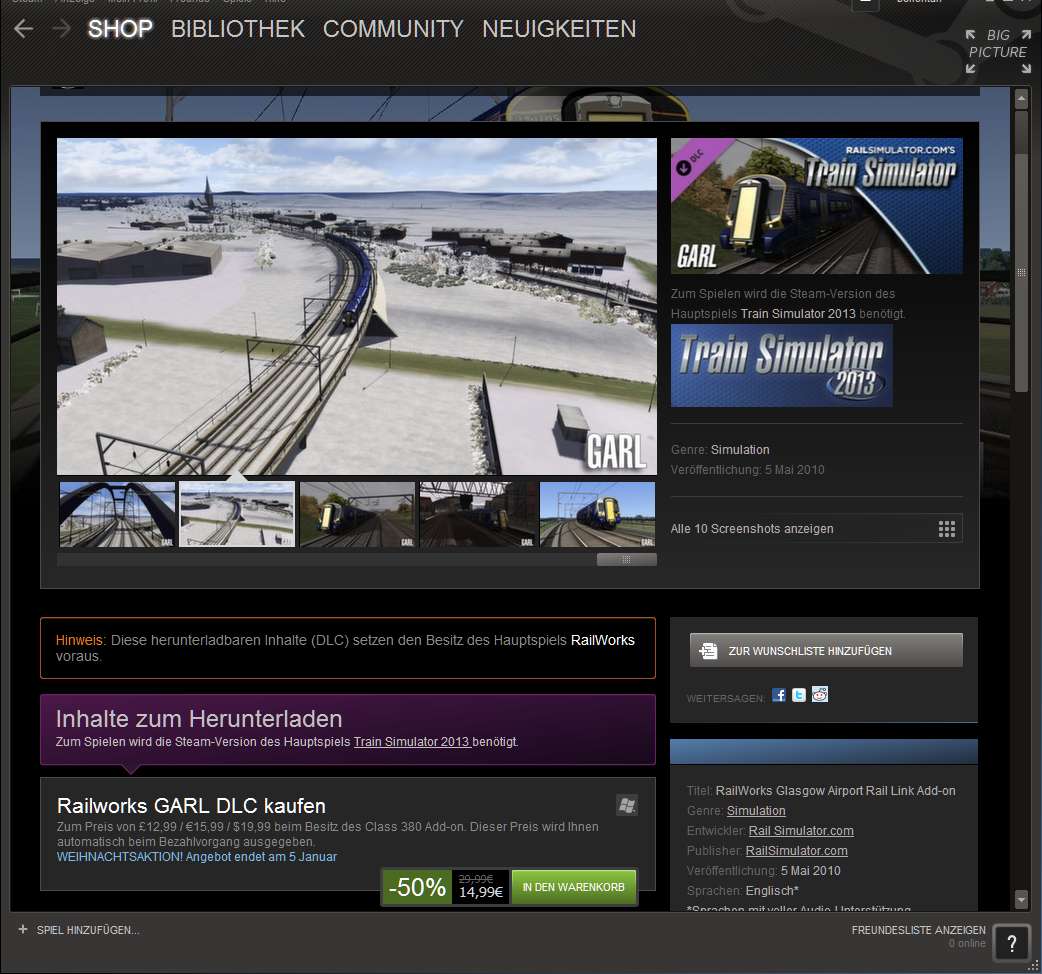This screenshot has width=1042, height=974.
Task: Select the blue-sky train screenshot thumbnail
Action: click(x=597, y=515)
